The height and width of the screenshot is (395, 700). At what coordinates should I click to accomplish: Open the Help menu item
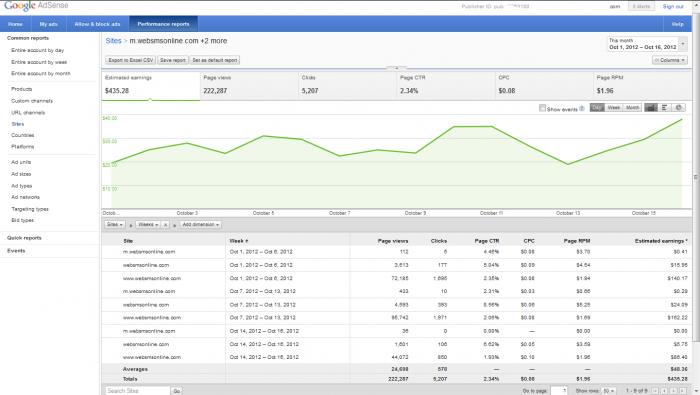(677, 24)
